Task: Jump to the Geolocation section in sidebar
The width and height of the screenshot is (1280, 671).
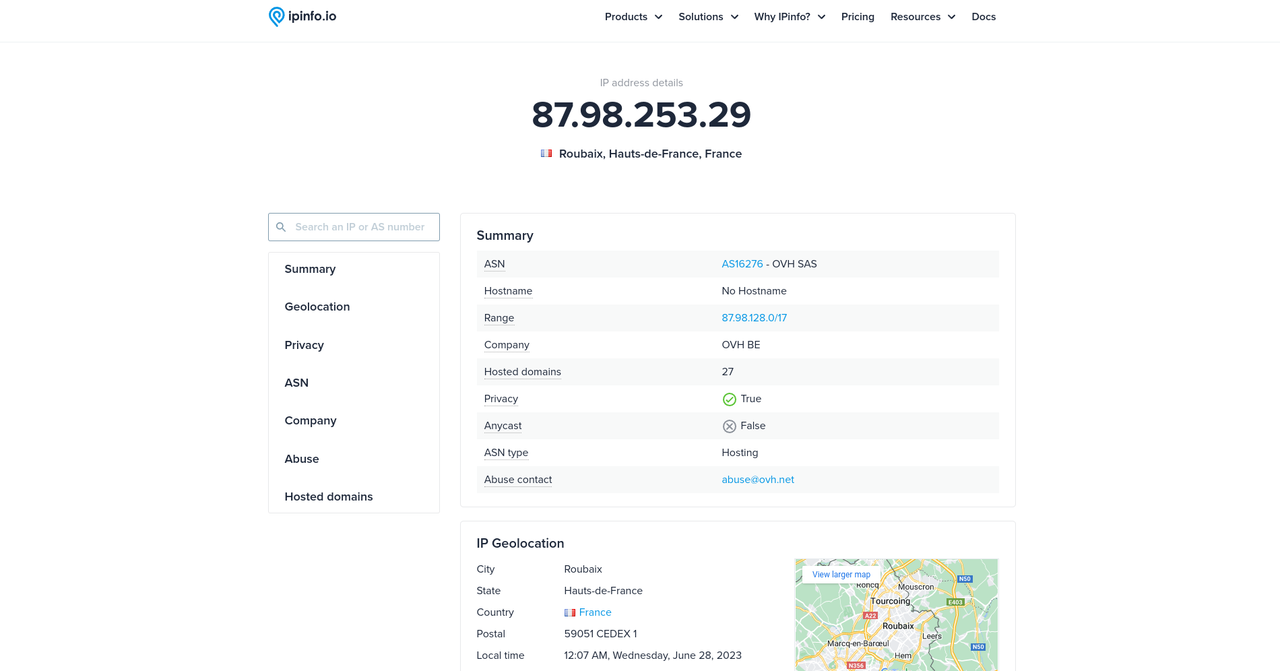Action: click(x=317, y=307)
